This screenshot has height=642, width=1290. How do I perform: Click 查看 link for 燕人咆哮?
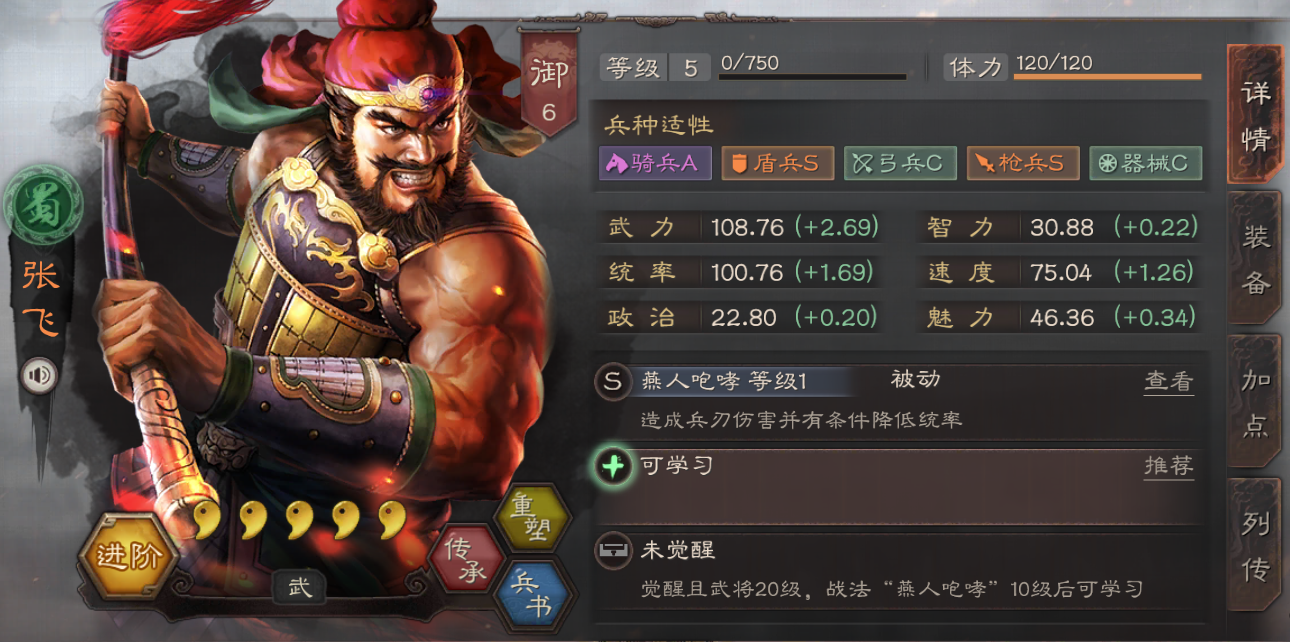point(1169,381)
